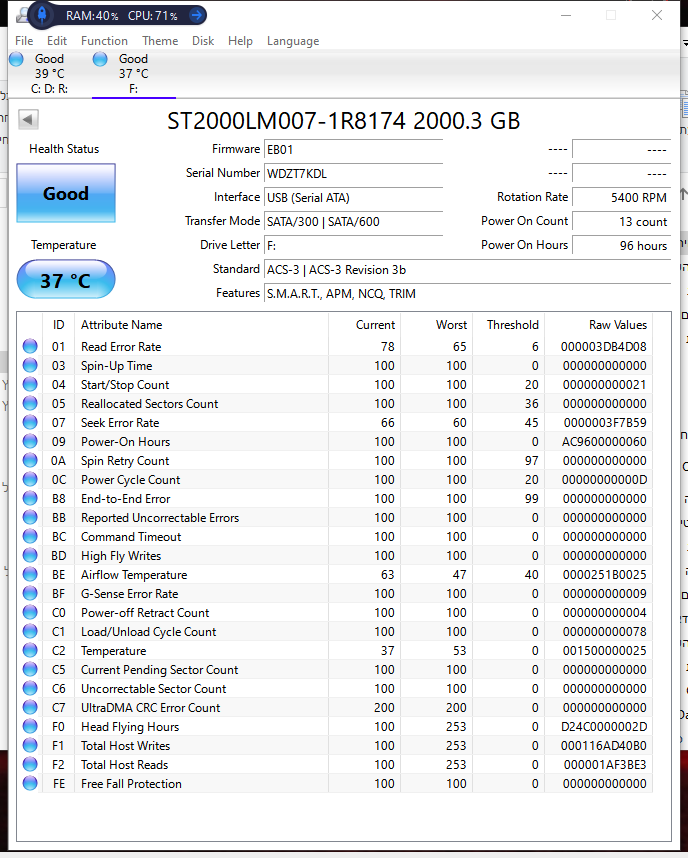Image resolution: width=688 pixels, height=858 pixels.
Task: Click the Serial Number field WDZT7KDL
Action: (x=353, y=173)
